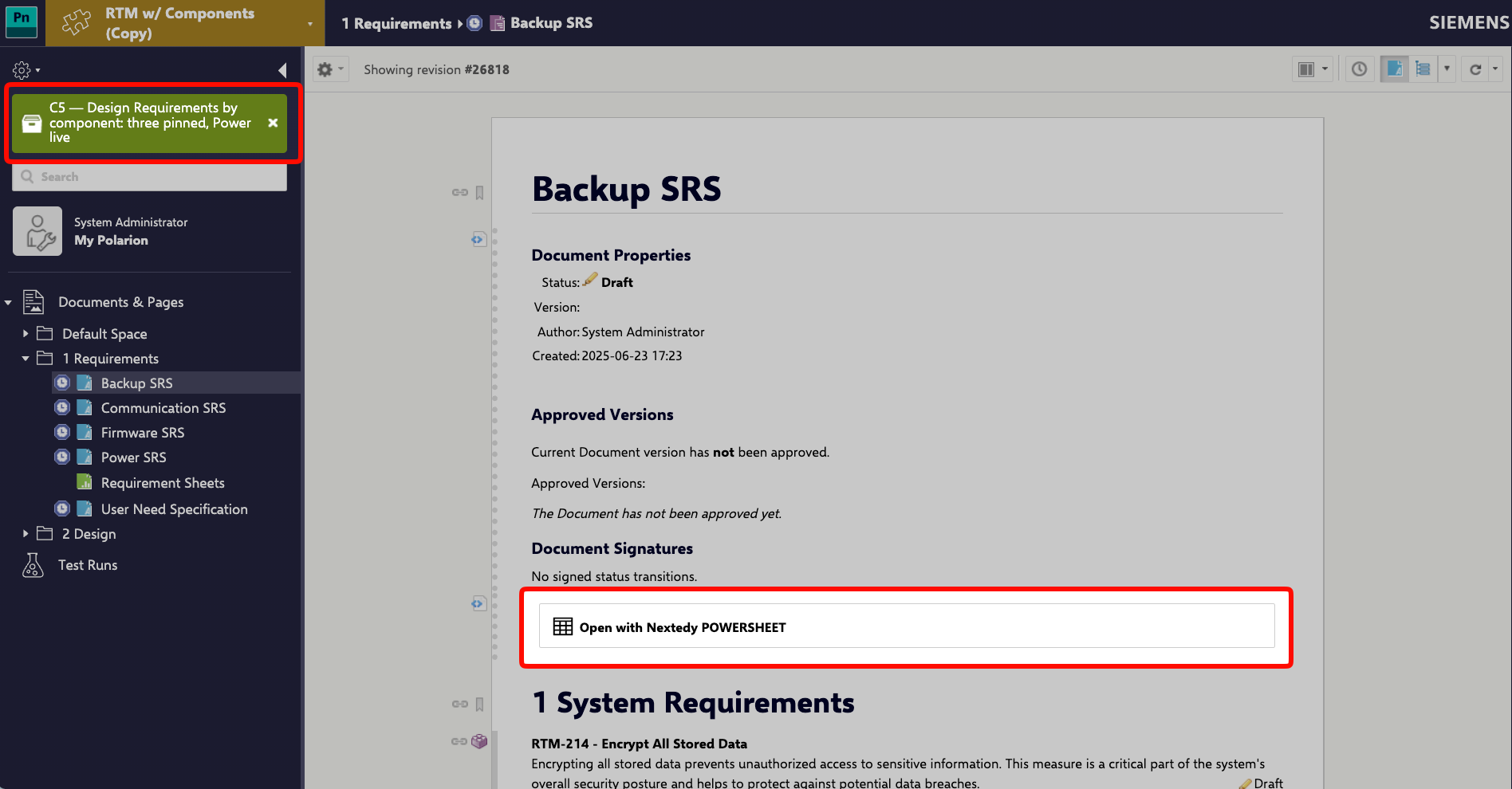Open the view mode dropdown arrow
1512x789 pixels.
click(x=1447, y=69)
